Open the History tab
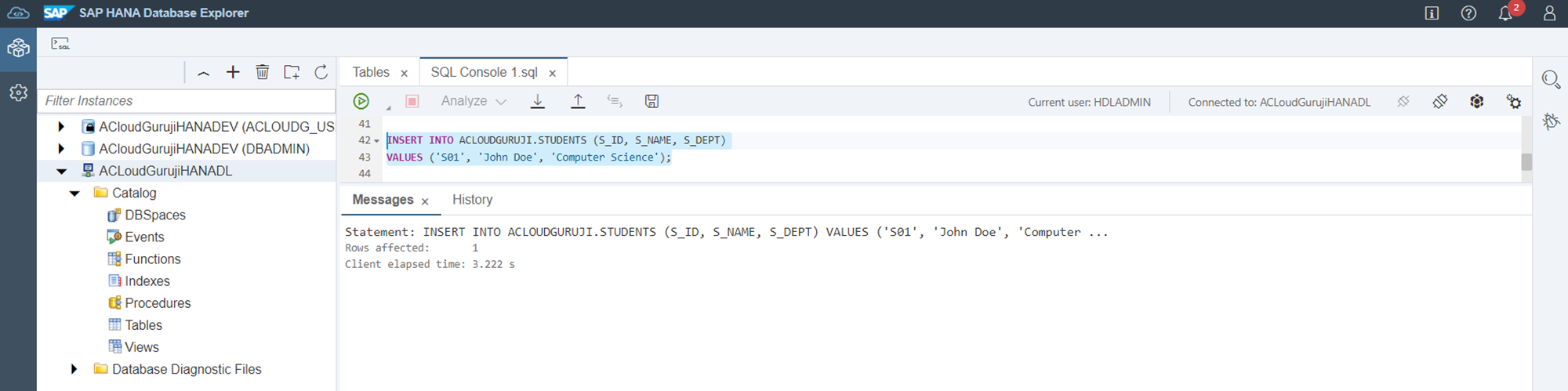Viewport: 1568px width, 391px height. click(472, 200)
